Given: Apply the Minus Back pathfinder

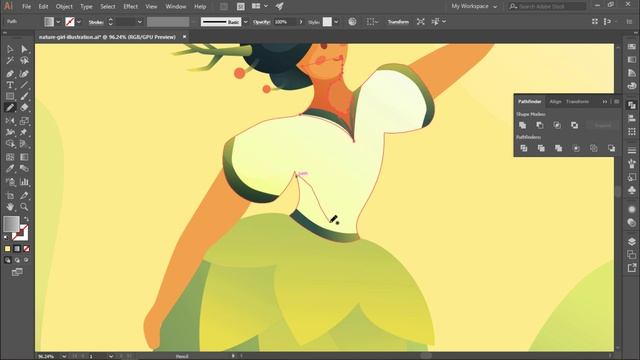Looking at the screenshot, I should point(611,148).
